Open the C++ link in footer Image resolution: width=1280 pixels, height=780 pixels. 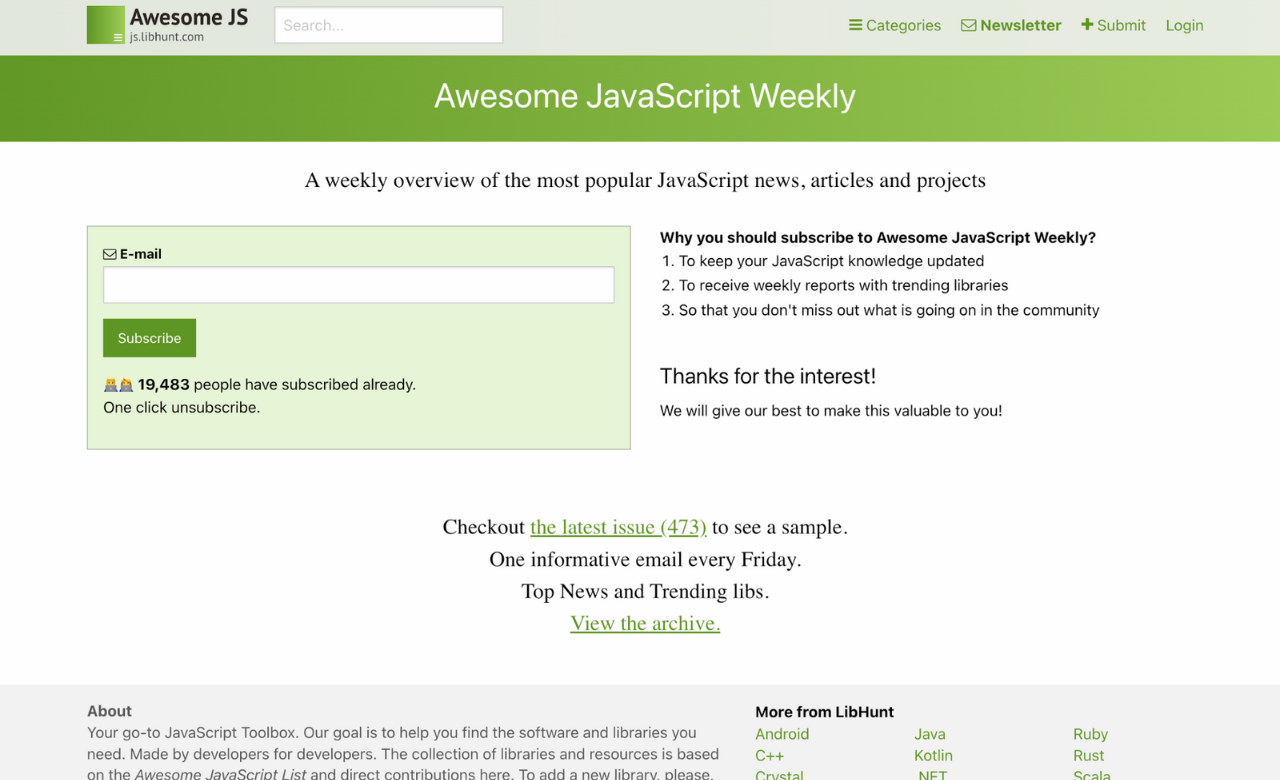tap(769, 756)
